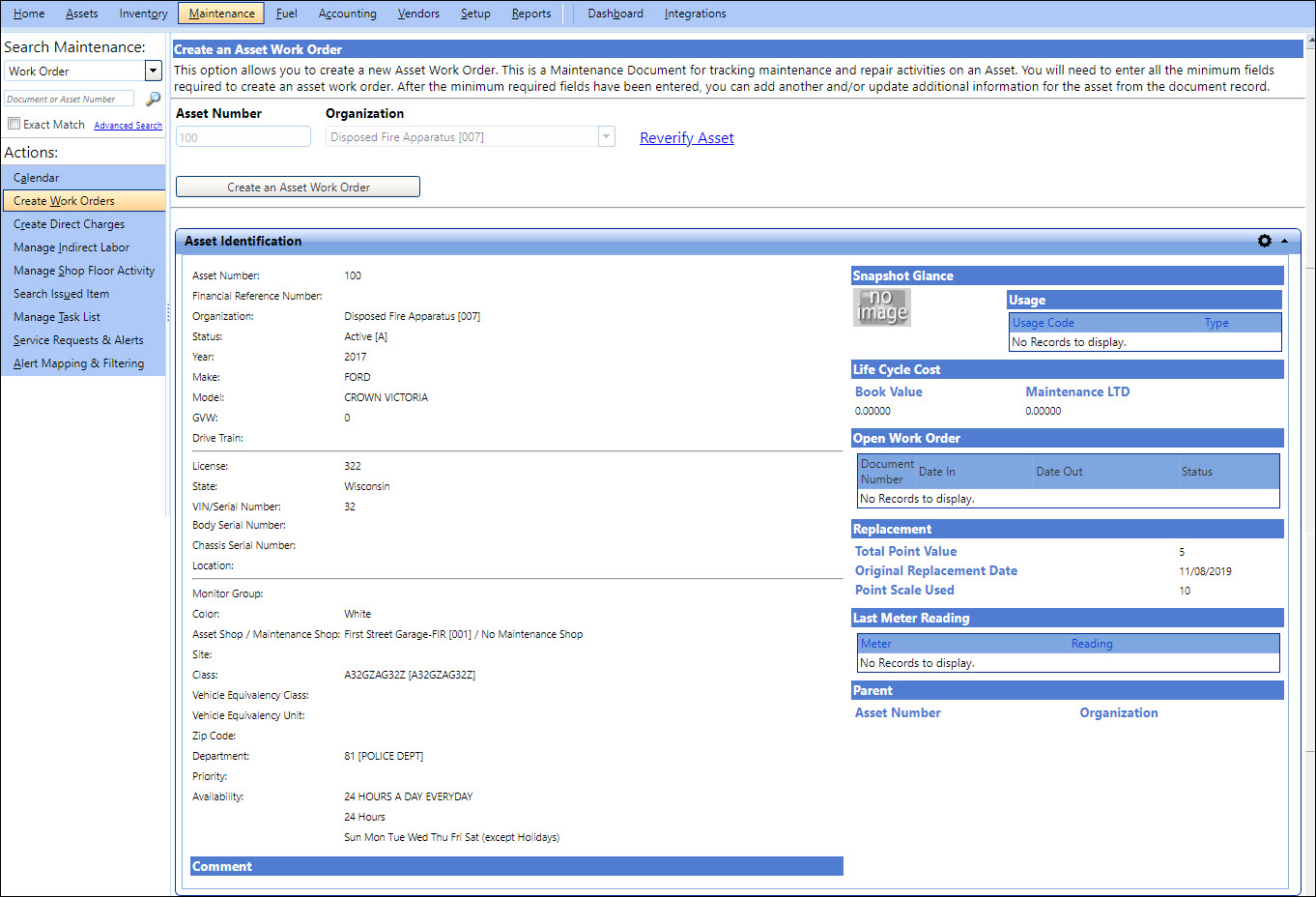Open the Work Order search type dropdown
The width and height of the screenshot is (1316, 897).
[153, 71]
